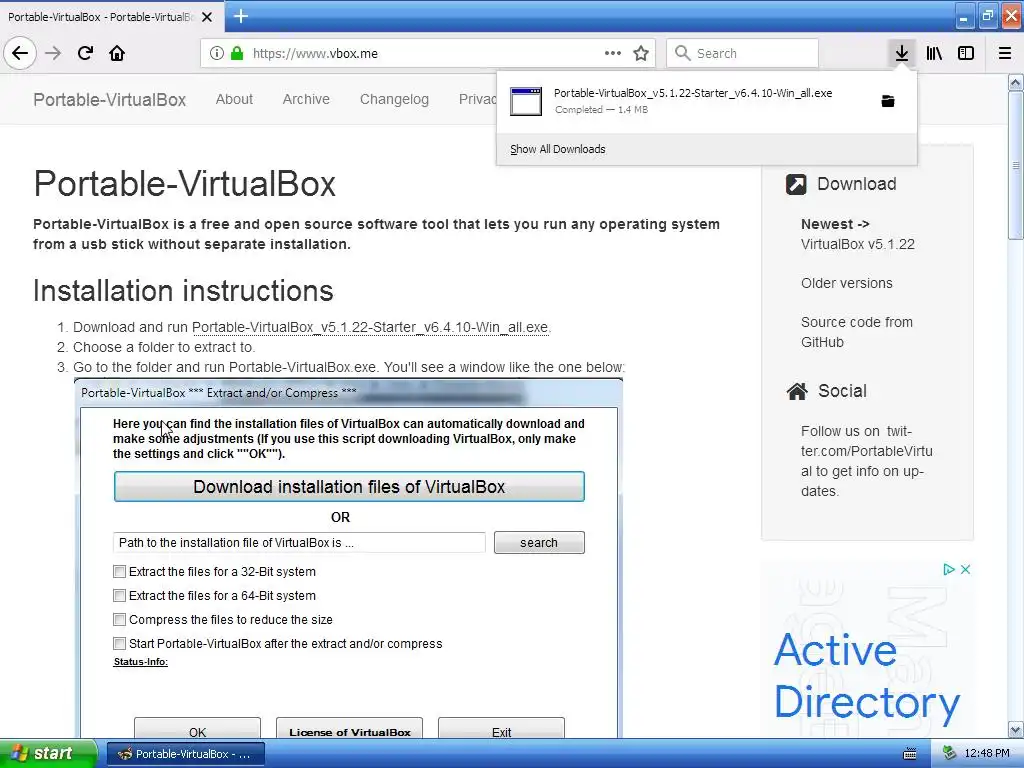Open containing folder for downloaded exe
This screenshot has height=768, width=1024.
click(x=888, y=101)
